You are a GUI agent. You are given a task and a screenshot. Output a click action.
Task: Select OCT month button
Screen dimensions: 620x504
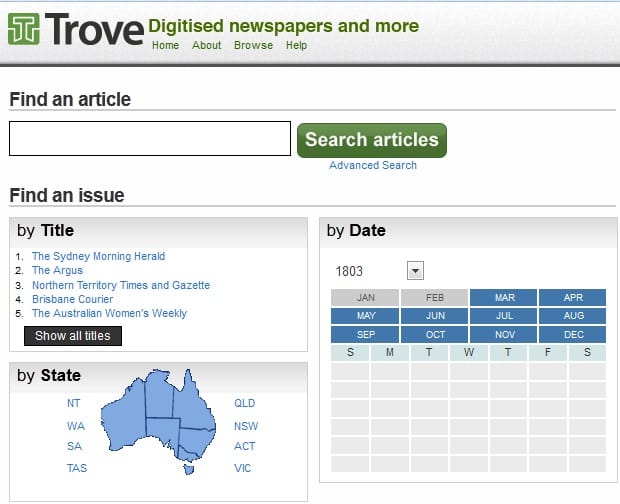pyautogui.click(x=435, y=334)
